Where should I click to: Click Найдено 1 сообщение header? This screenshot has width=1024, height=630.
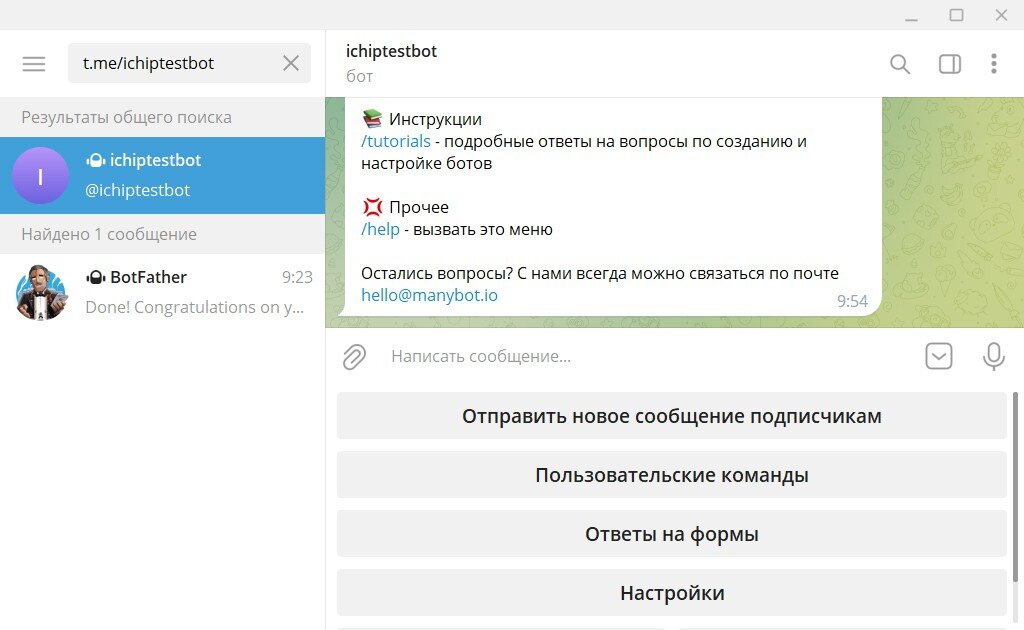click(x=108, y=234)
